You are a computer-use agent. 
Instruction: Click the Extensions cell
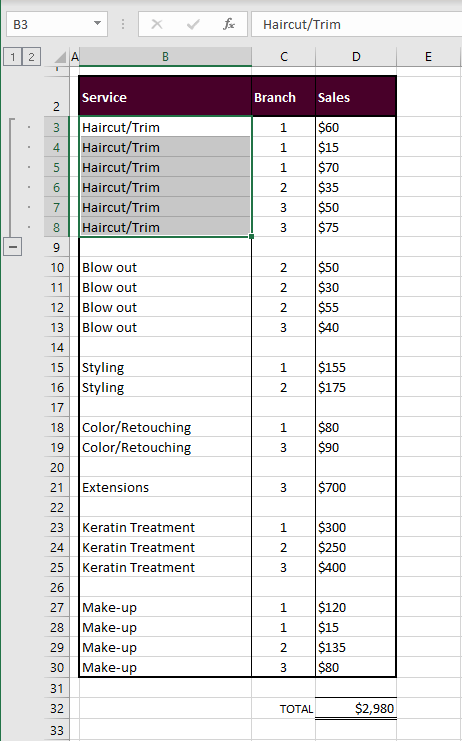coord(165,487)
